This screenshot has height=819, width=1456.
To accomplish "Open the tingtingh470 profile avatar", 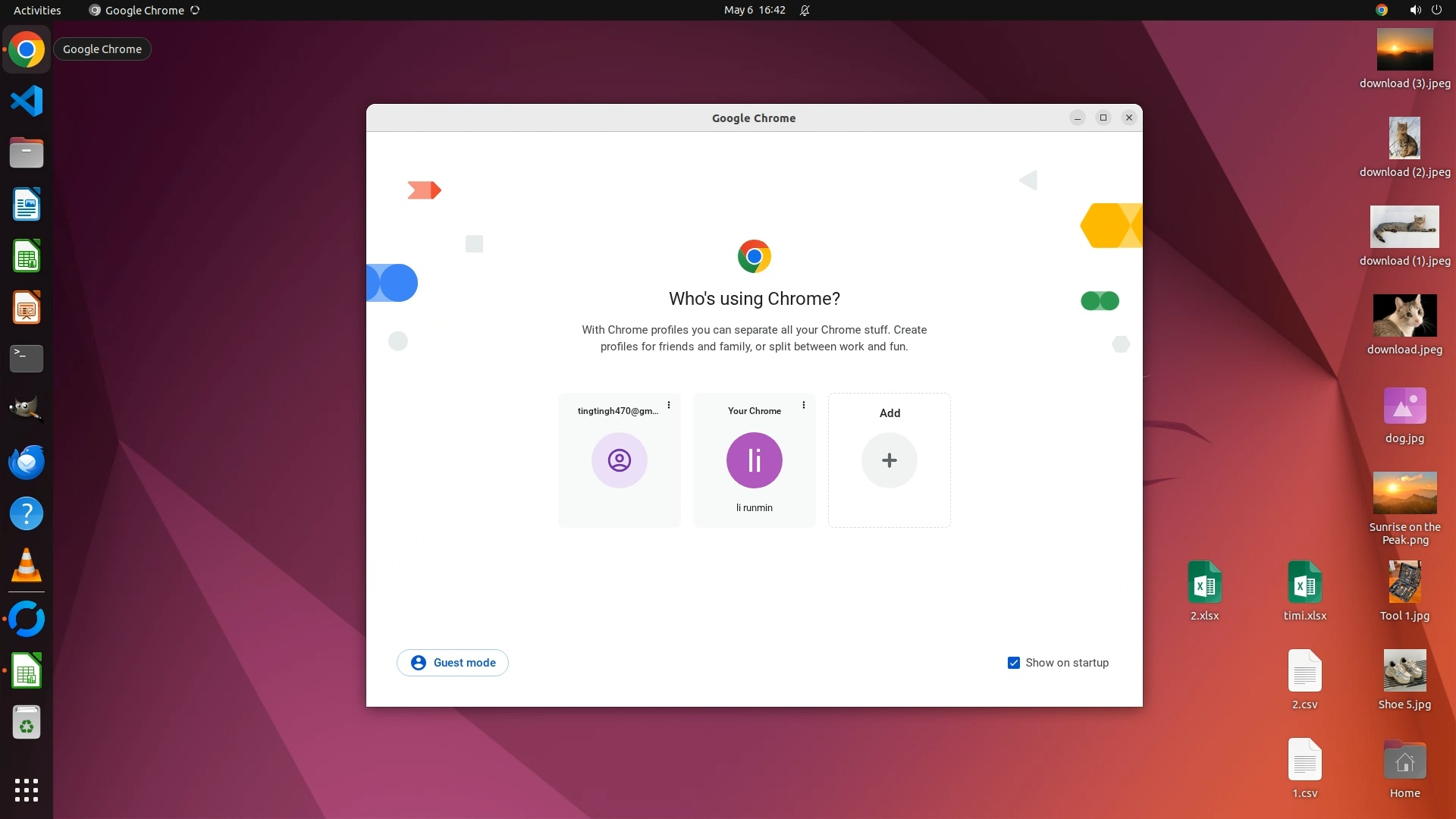I will pos(619,460).
